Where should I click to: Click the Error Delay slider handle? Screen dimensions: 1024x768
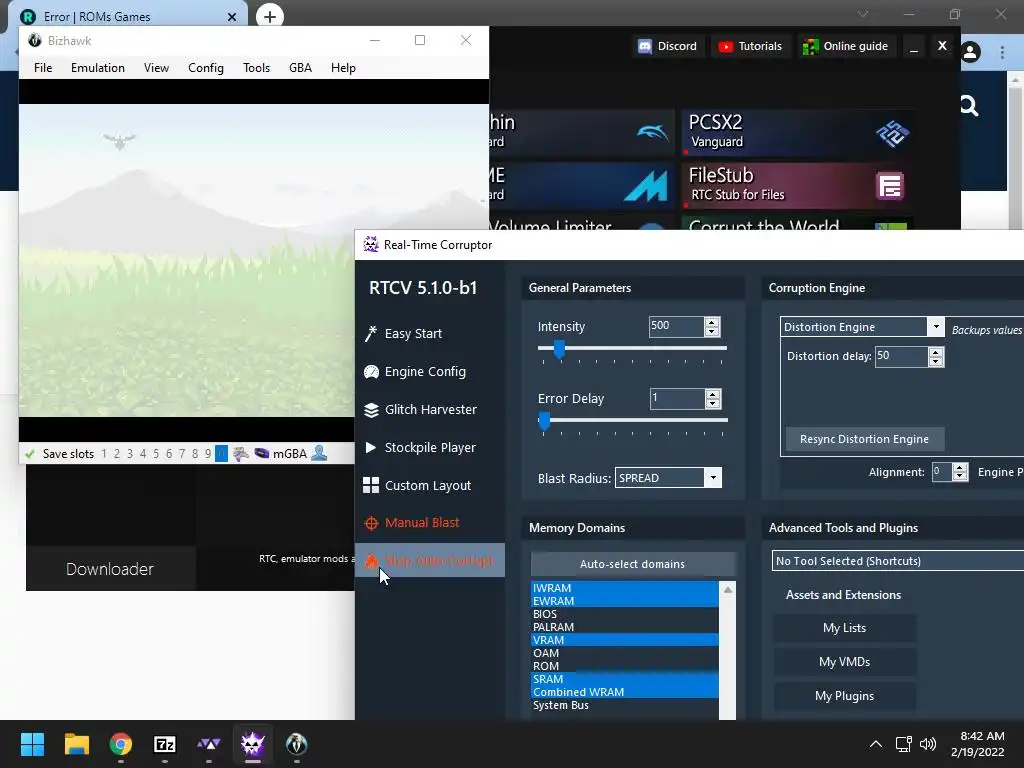point(544,421)
